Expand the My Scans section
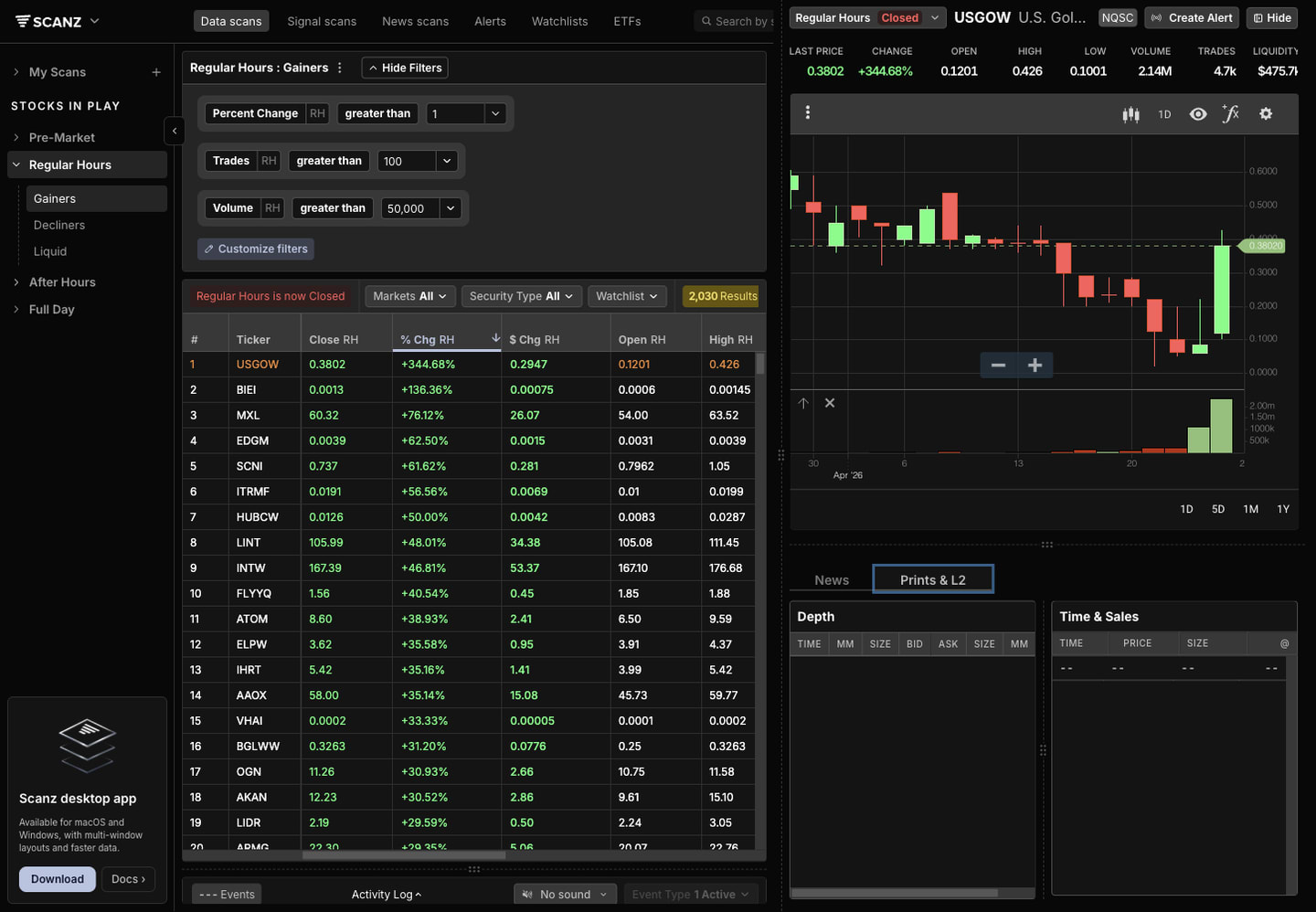Image resolution: width=1316 pixels, height=912 pixels. 57,72
